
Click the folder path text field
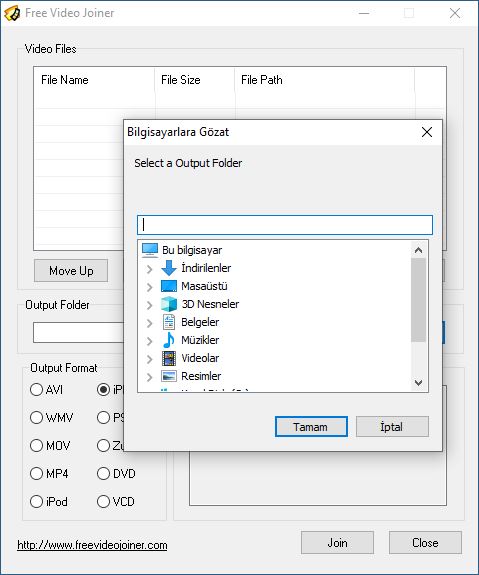[285, 225]
